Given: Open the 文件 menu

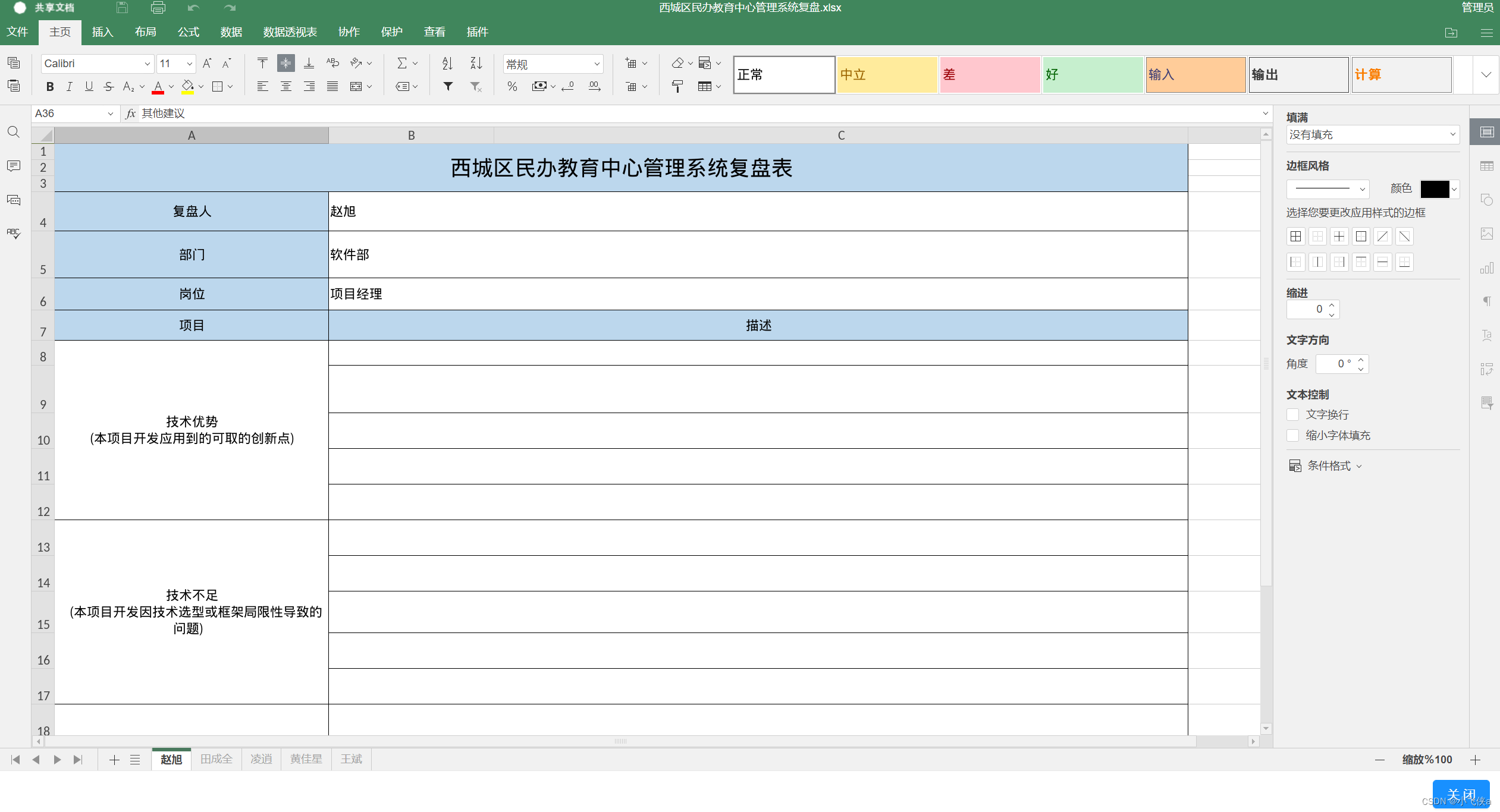Looking at the screenshot, I should (17, 32).
